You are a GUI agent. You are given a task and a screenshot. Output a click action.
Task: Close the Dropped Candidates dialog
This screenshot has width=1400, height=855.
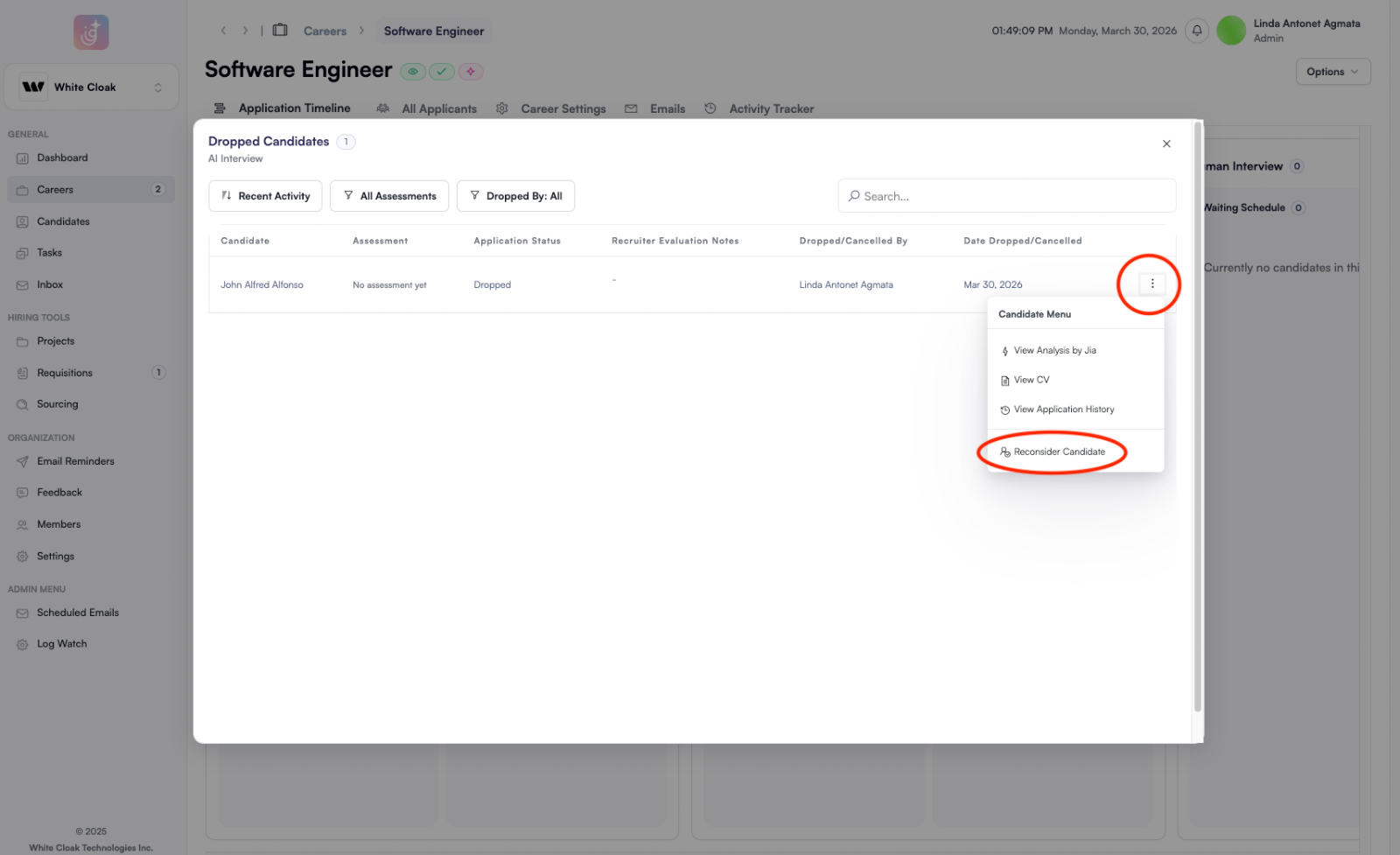coord(1165,144)
